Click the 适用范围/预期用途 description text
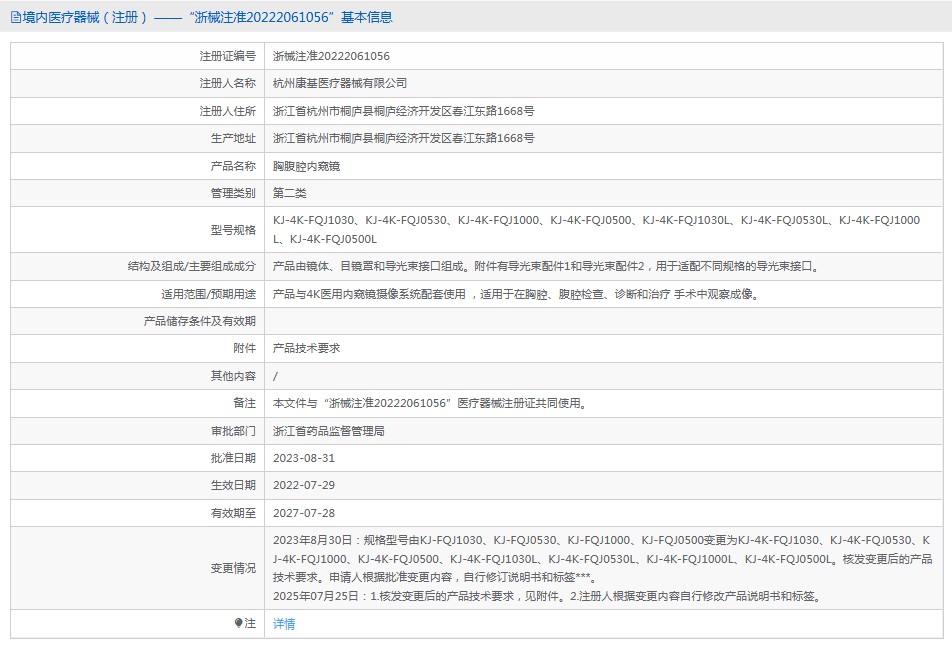952x648 pixels. click(516, 294)
